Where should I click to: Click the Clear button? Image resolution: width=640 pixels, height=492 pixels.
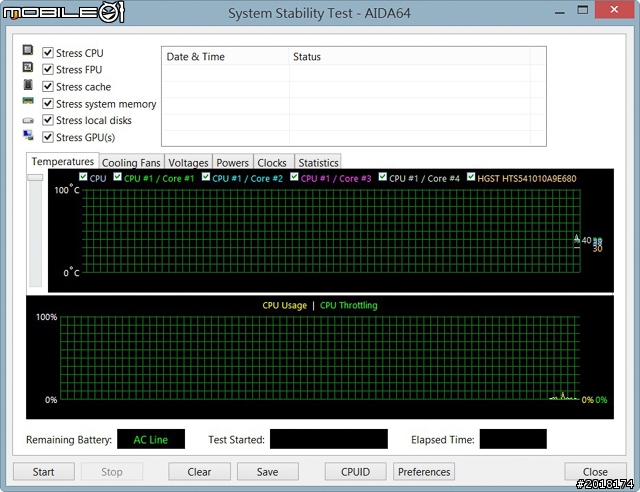(x=199, y=472)
